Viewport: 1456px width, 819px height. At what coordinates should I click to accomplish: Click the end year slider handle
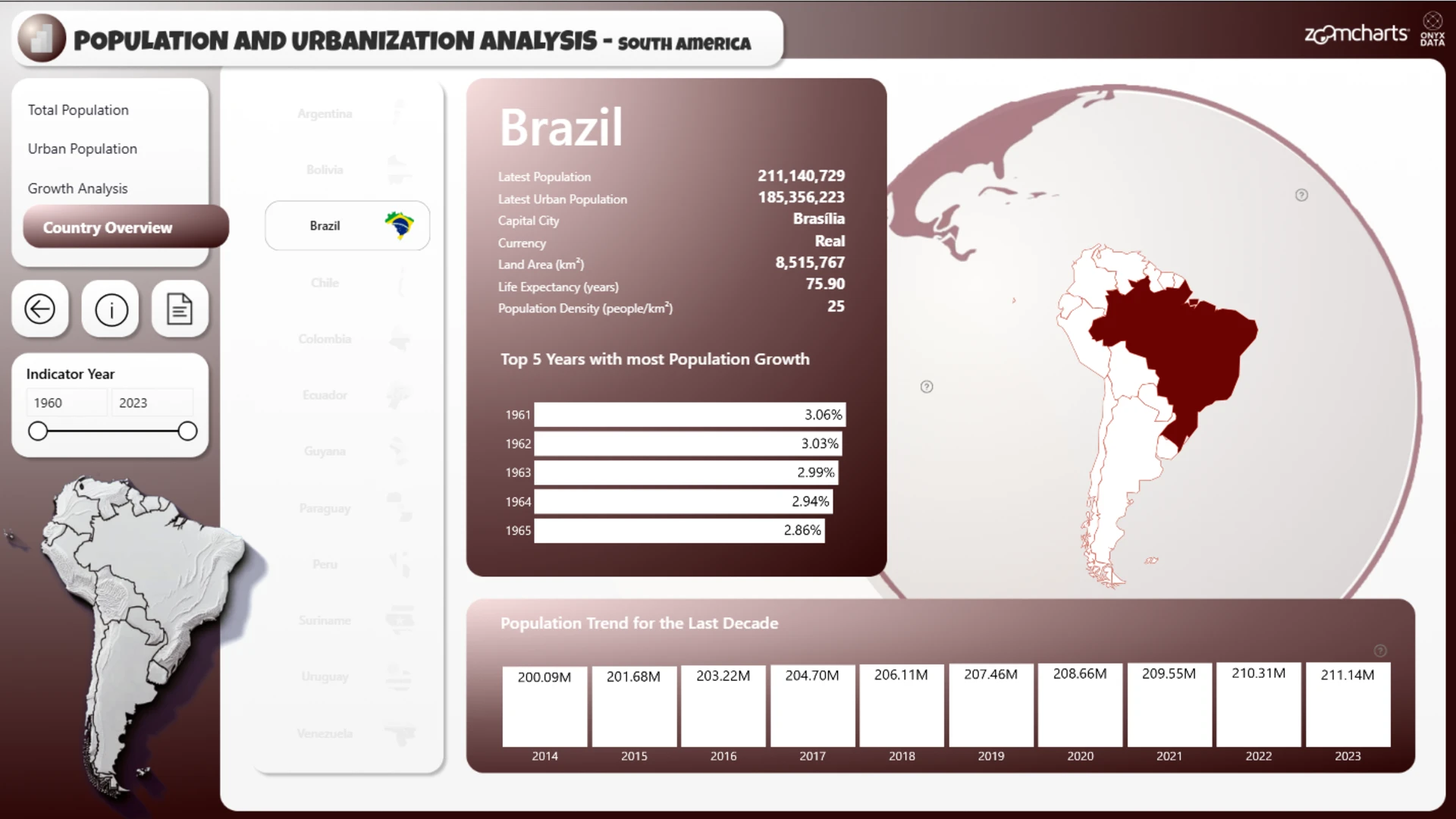187,431
